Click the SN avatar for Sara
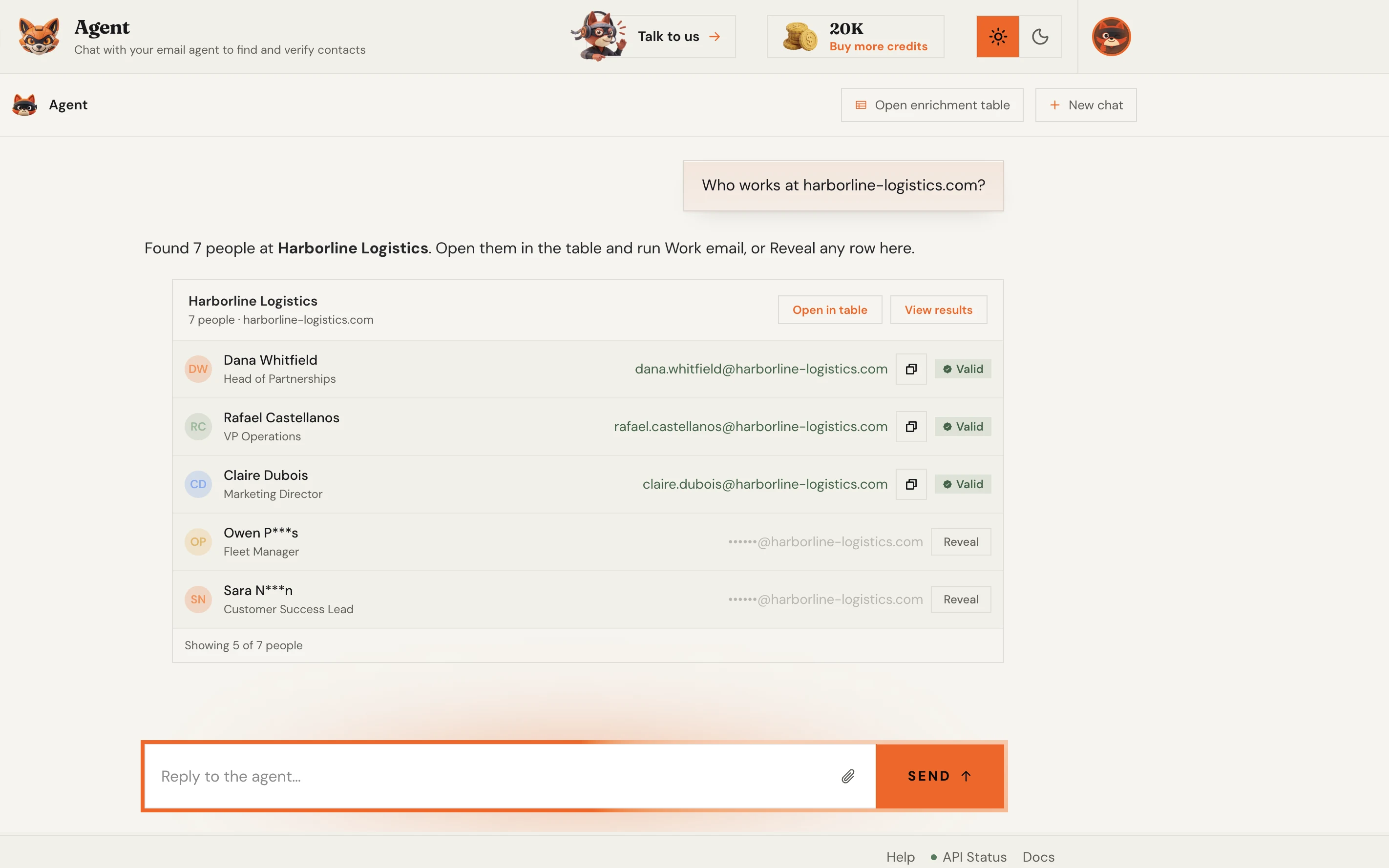The image size is (1389, 868). tap(198, 599)
